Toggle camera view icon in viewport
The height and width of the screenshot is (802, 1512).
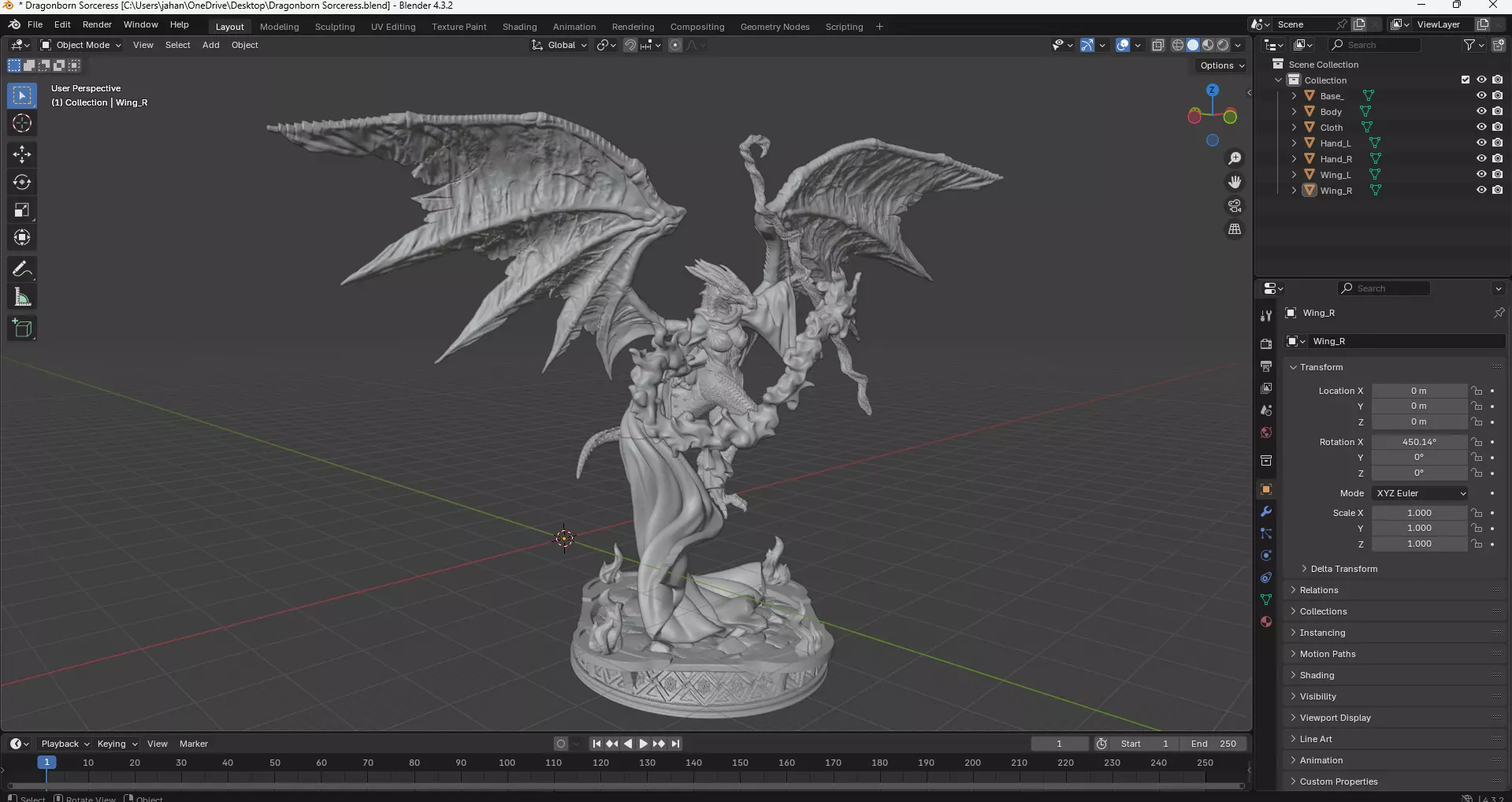[x=1235, y=206]
